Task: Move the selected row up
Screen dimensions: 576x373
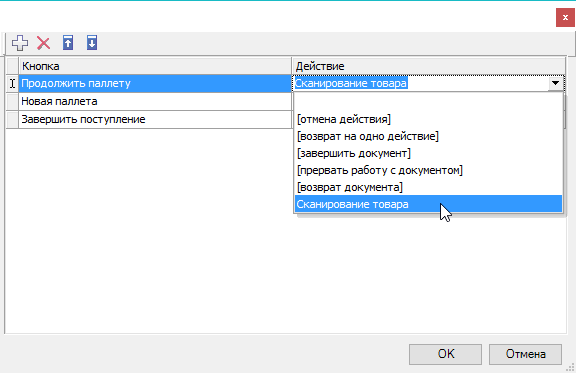Action: click(x=68, y=43)
